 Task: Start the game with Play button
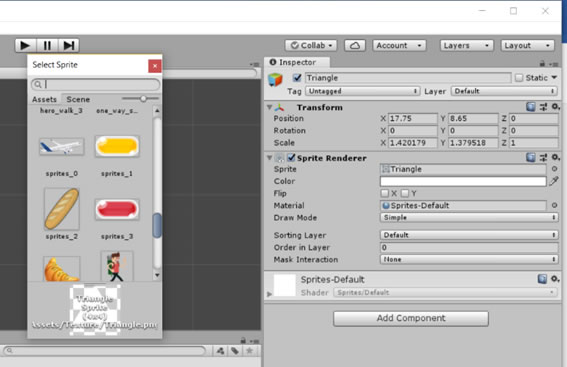pyautogui.click(x=25, y=46)
